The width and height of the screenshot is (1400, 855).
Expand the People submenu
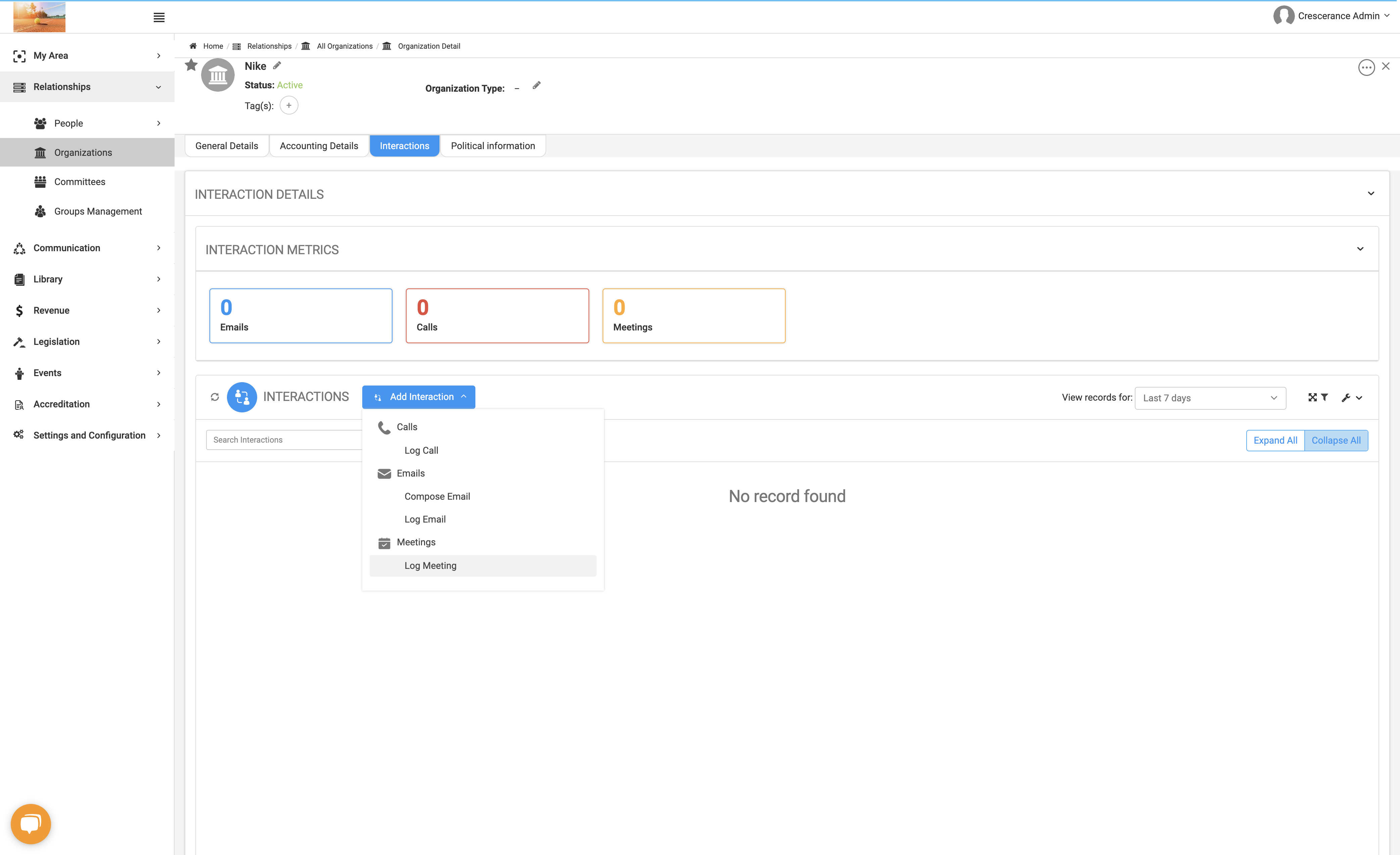click(x=87, y=123)
